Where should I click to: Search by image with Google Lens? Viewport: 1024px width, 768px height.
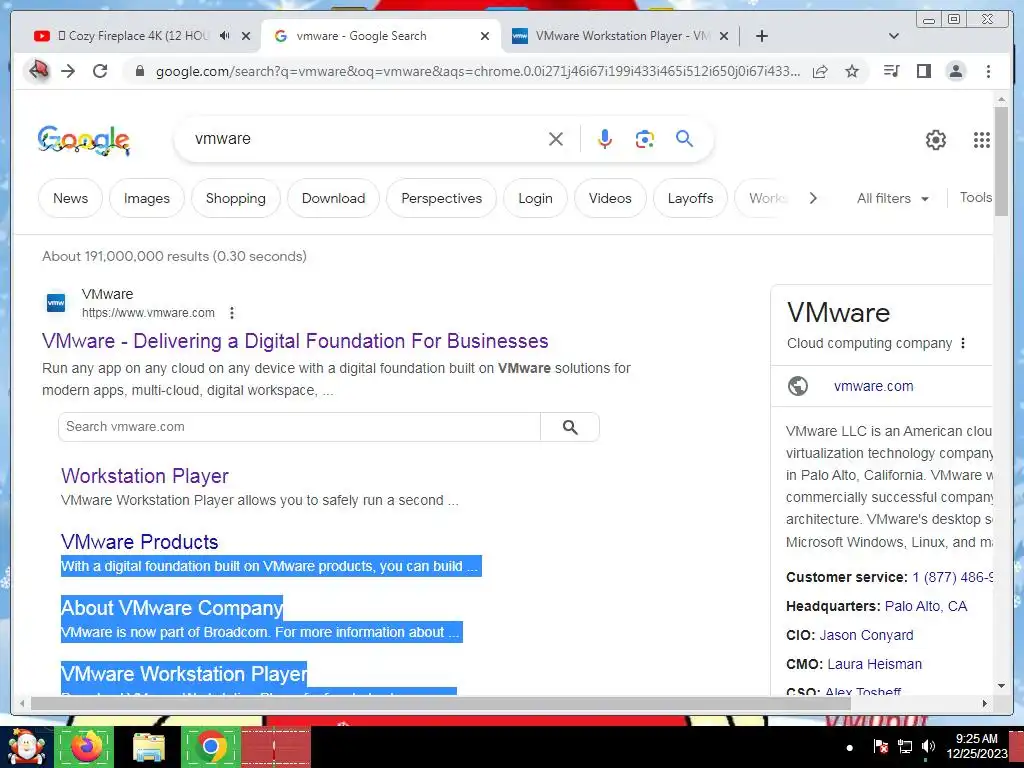pyautogui.click(x=645, y=139)
